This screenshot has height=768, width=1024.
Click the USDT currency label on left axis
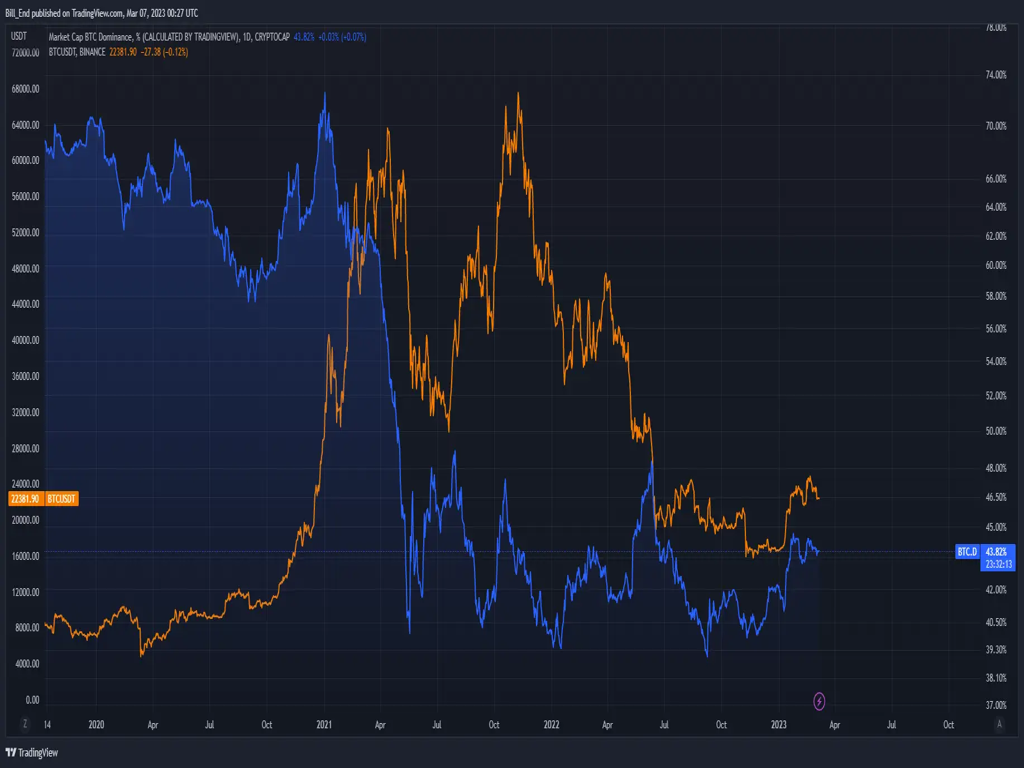pyautogui.click(x=18, y=36)
